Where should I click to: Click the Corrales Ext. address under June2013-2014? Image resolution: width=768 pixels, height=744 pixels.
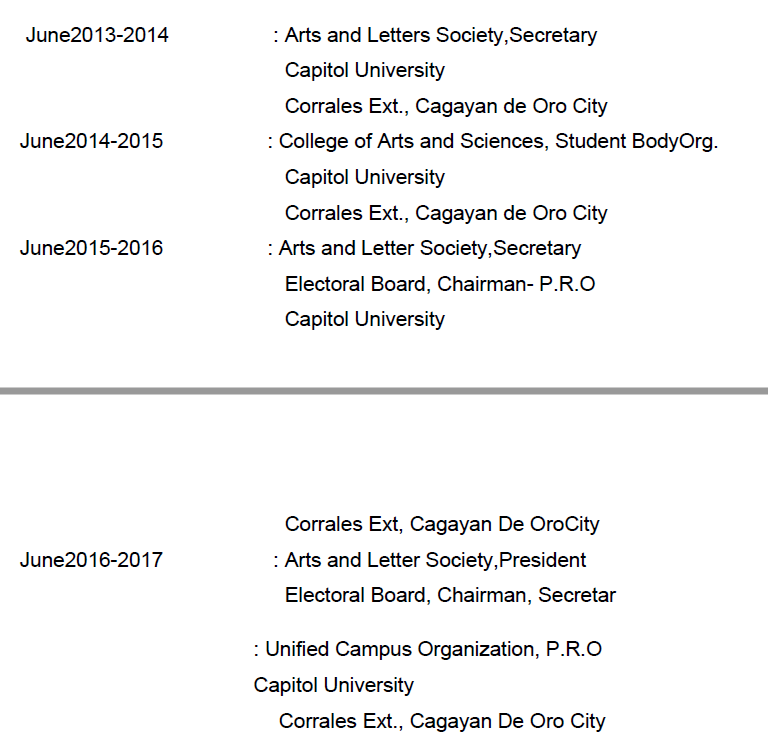pyautogui.click(x=446, y=106)
